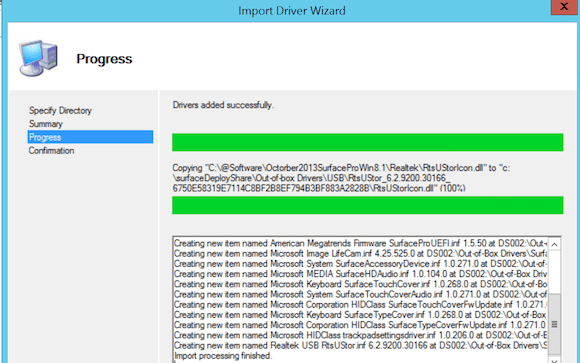The image size is (580, 363).
Task: Click the Keyboard SurfaceTypeCover.inf log line
Action: coord(361,315)
